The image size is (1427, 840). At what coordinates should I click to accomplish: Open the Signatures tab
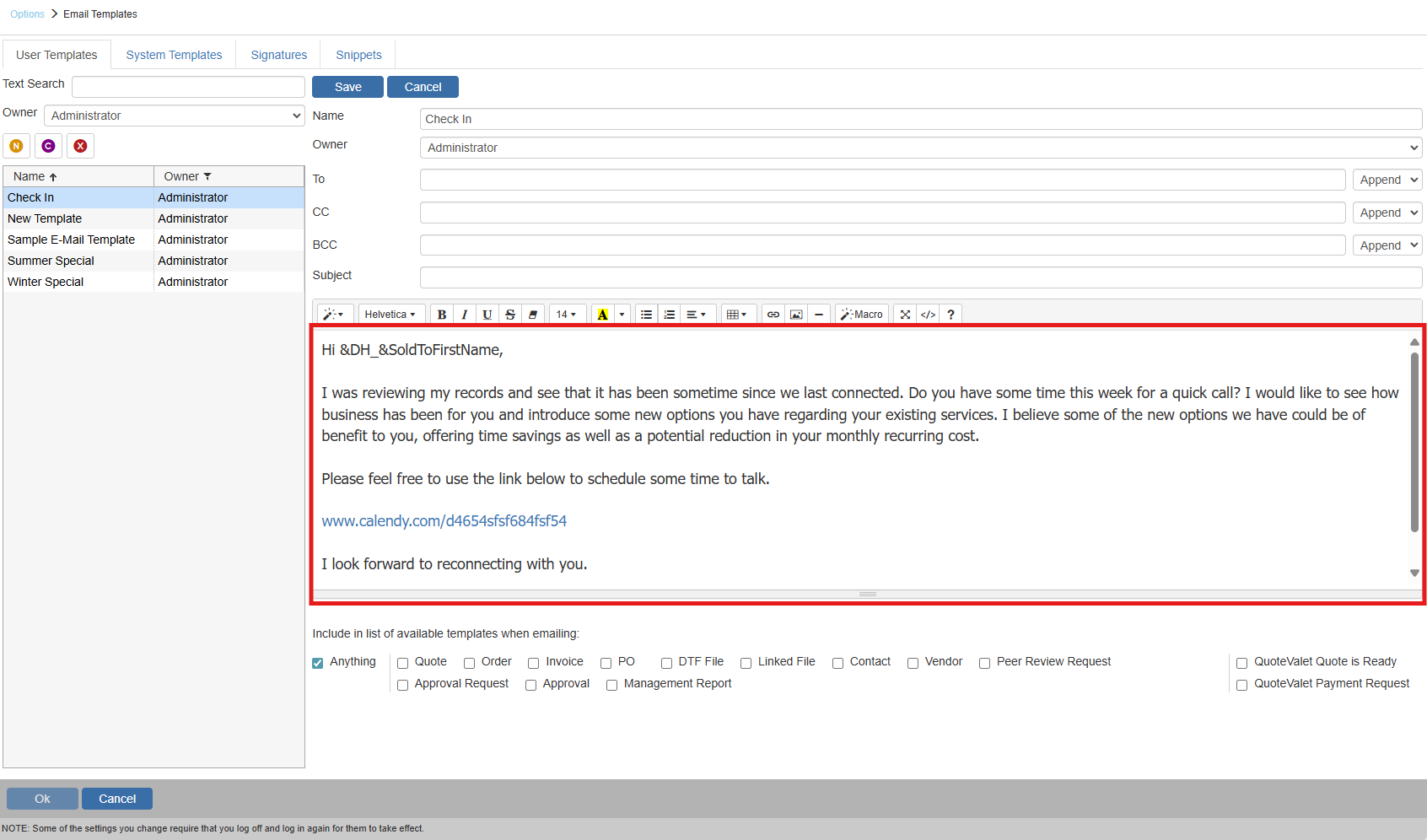[278, 55]
